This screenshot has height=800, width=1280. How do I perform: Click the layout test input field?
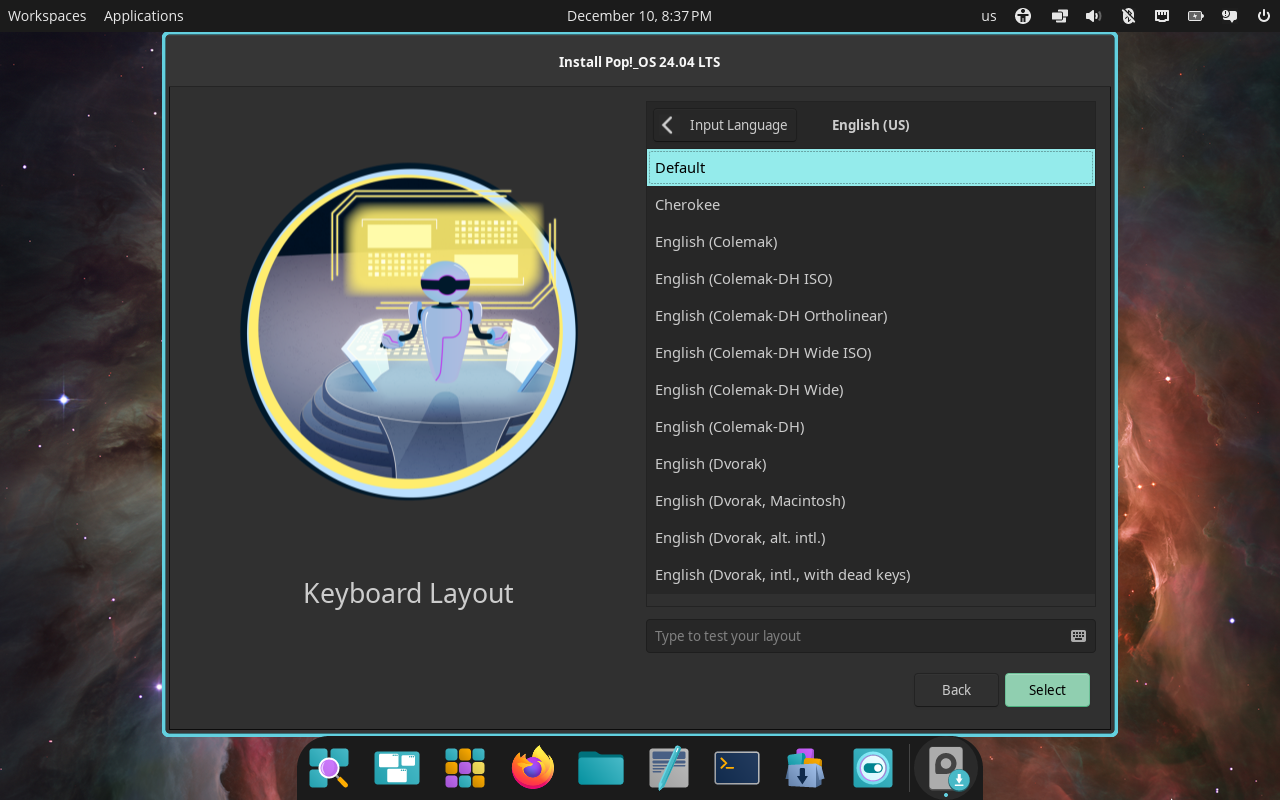pos(850,635)
